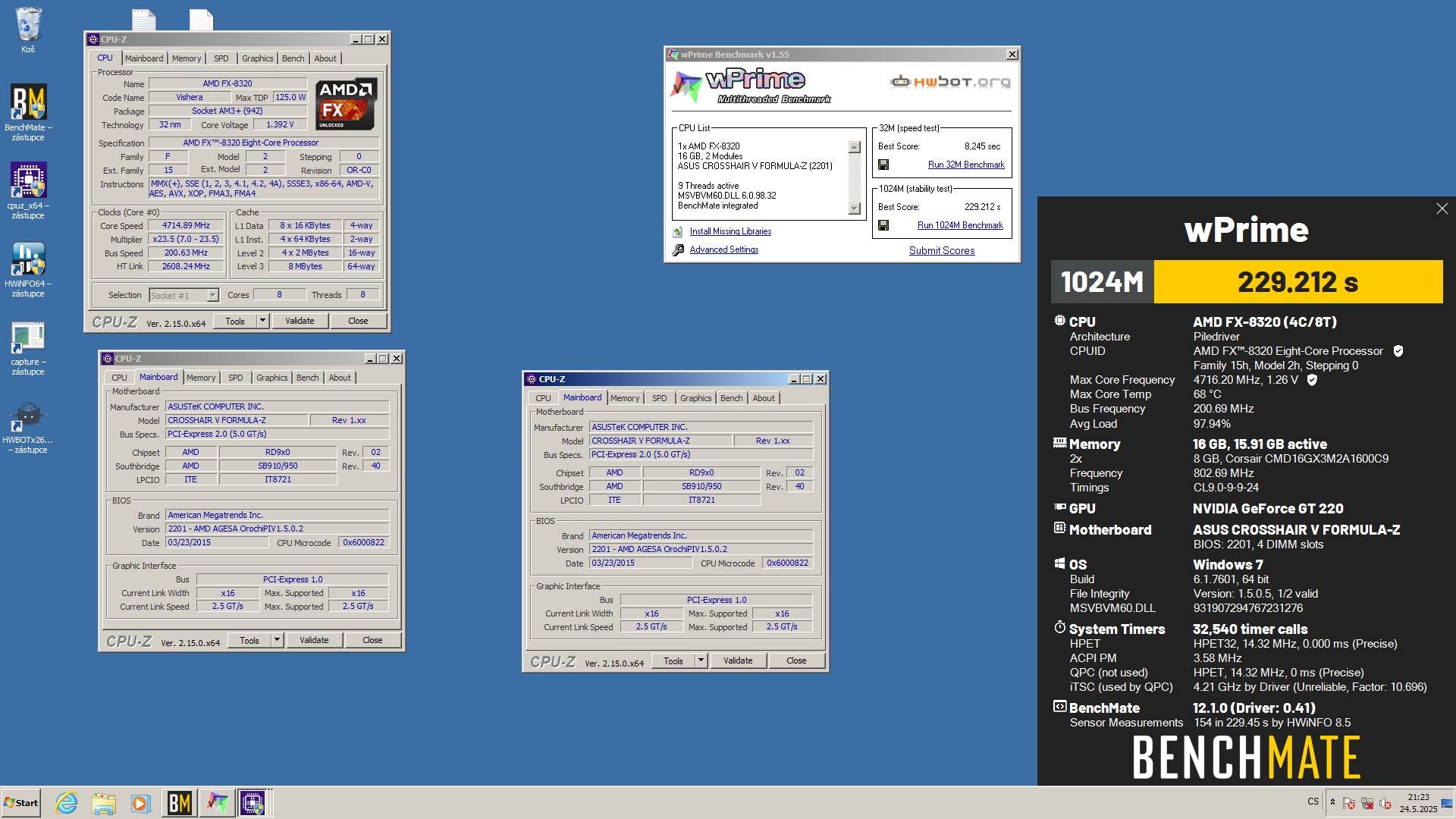Open the HWiNFO64 desktop shortcut
This screenshot has height=819, width=1456.
[28, 268]
